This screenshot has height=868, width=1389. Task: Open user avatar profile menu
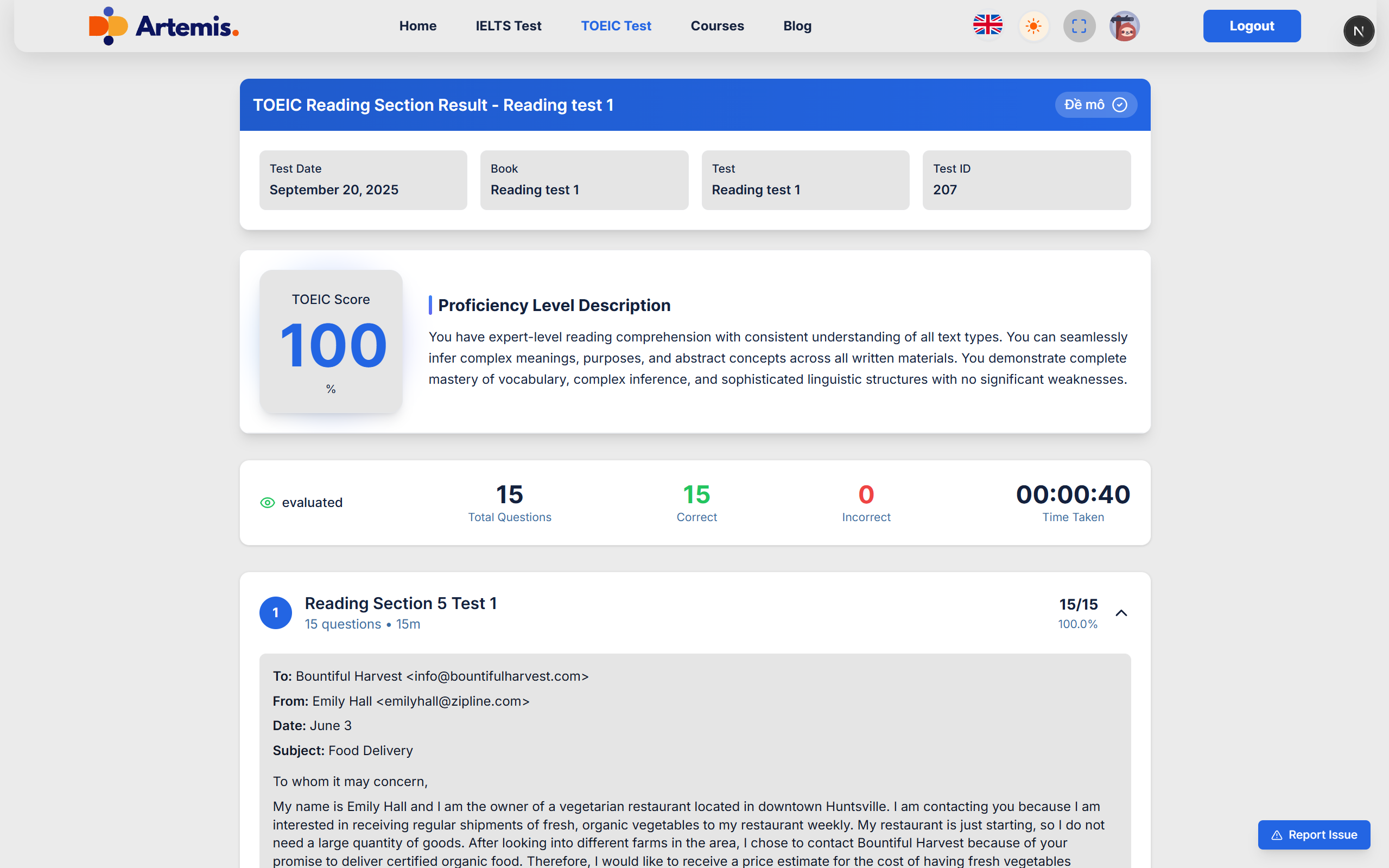1124,26
